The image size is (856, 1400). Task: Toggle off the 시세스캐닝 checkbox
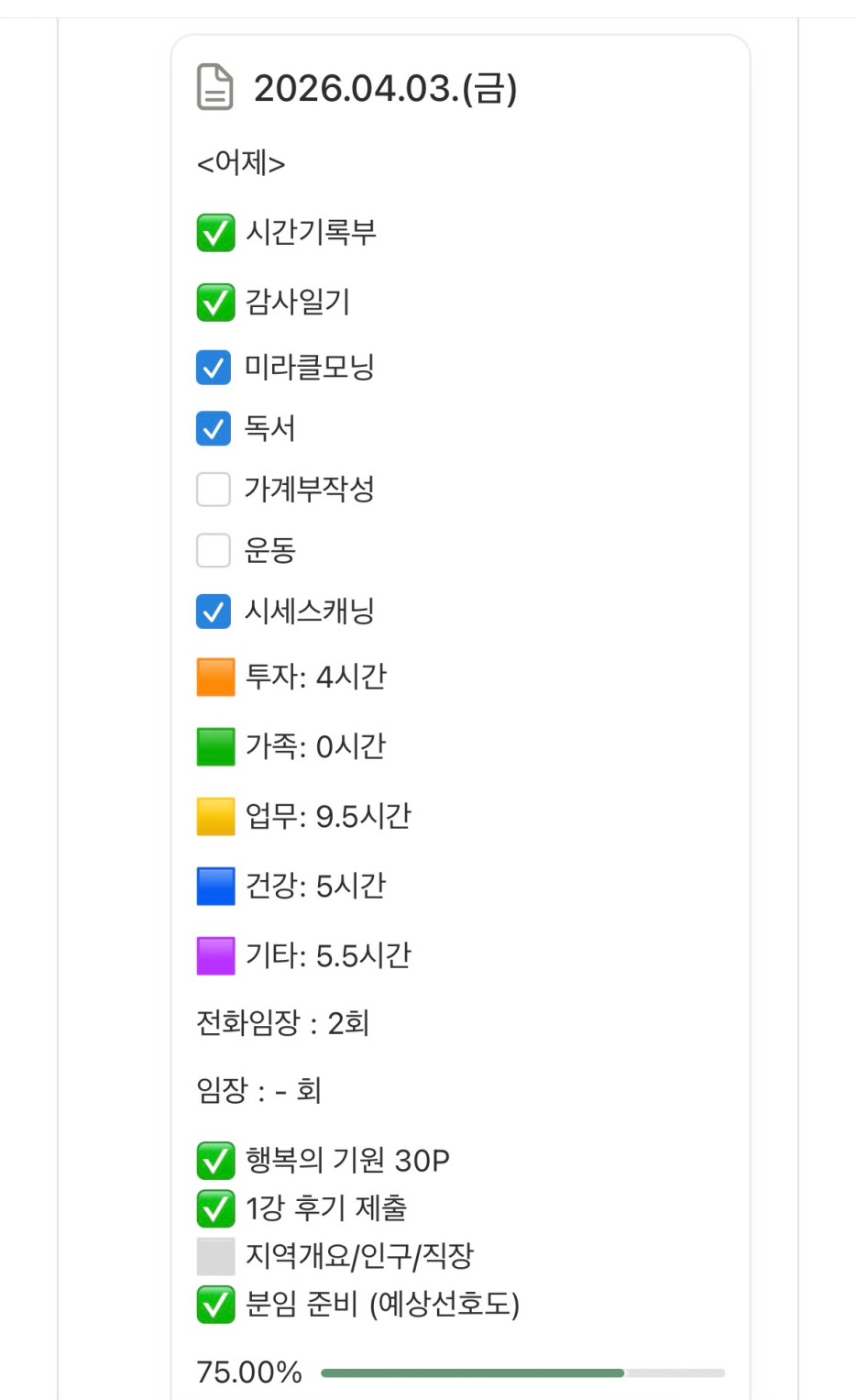(214, 612)
